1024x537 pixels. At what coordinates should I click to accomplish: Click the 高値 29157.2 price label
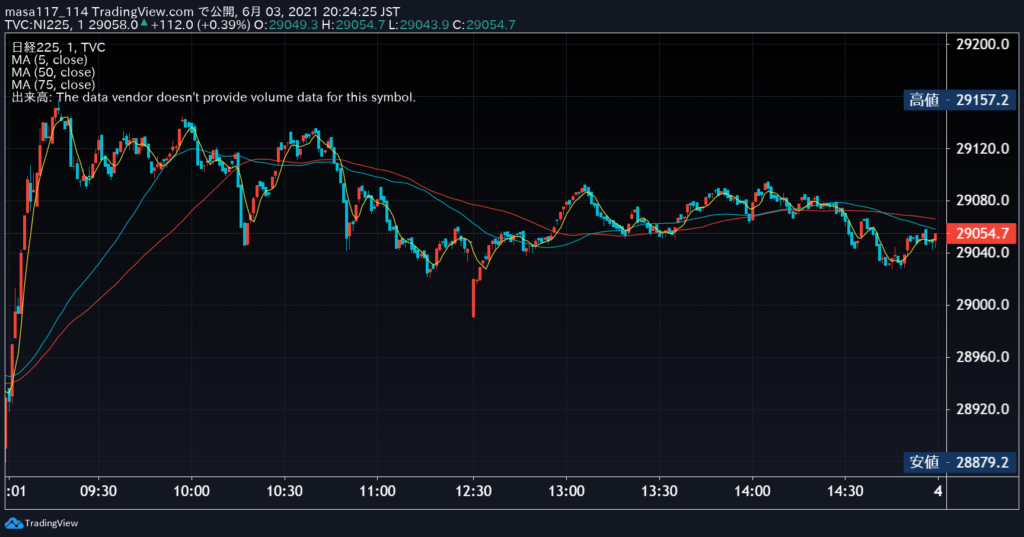[959, 100]
